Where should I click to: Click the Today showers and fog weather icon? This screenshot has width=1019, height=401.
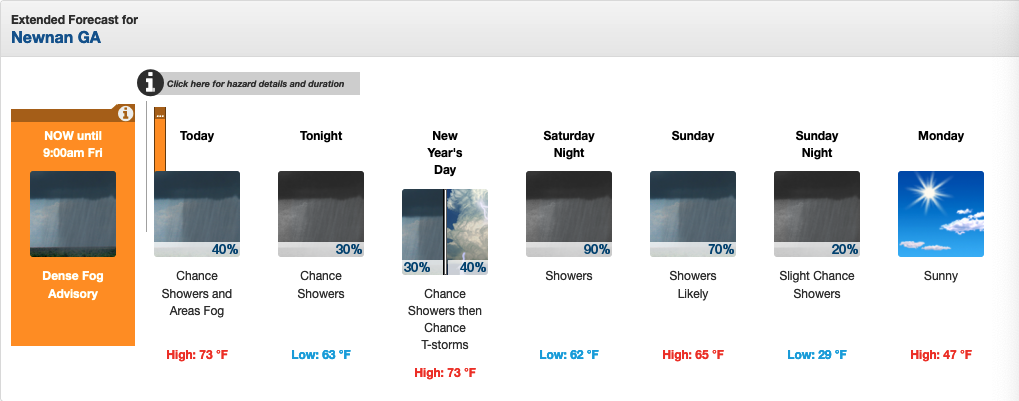pyautogui.click(x=197, y=214)
